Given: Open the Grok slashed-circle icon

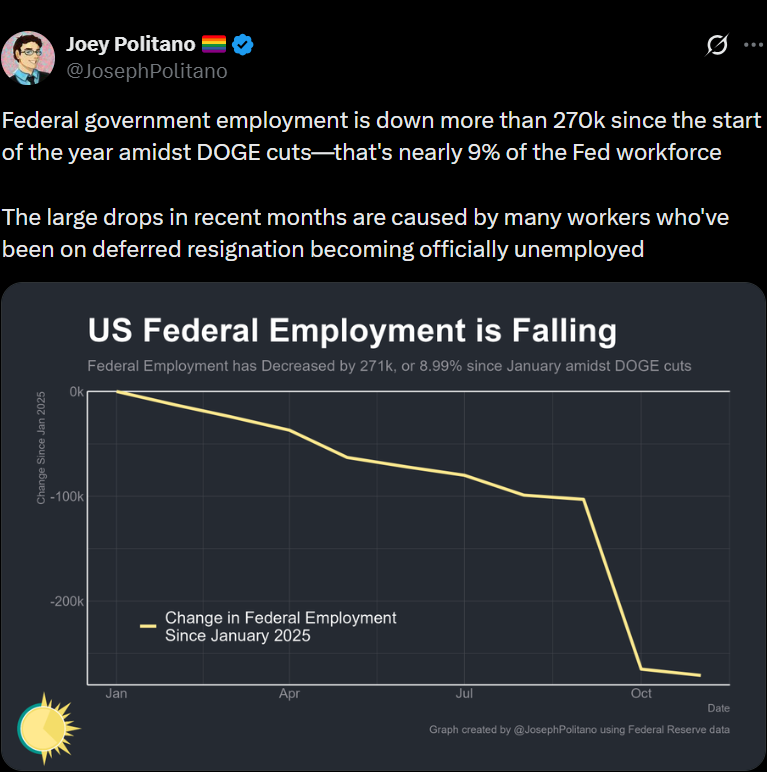Looking at the screenshot, I should (x=716, y=45).
